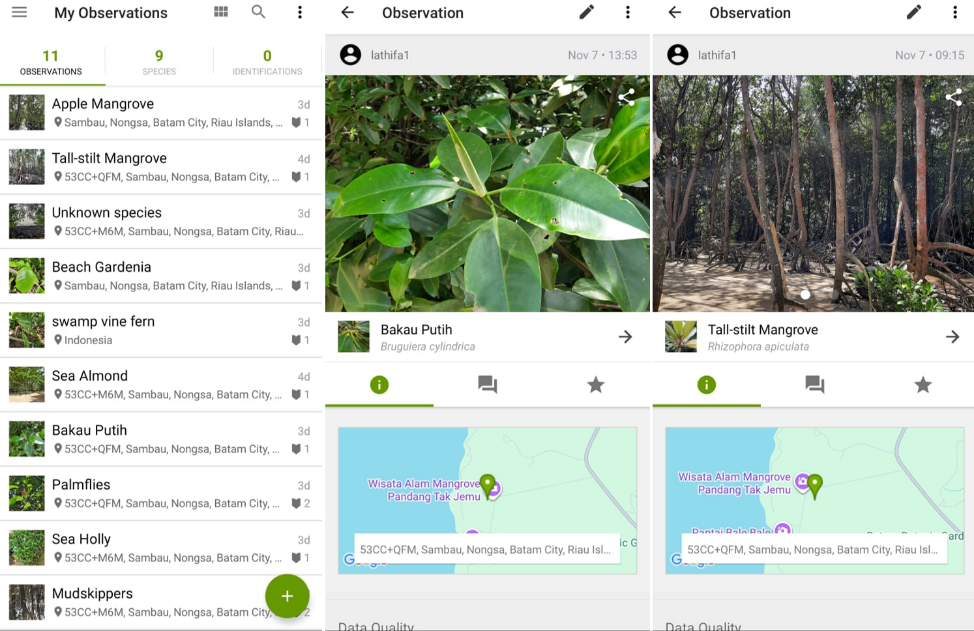Click the Beach Gardenia thumbnail image

[27, 275]
